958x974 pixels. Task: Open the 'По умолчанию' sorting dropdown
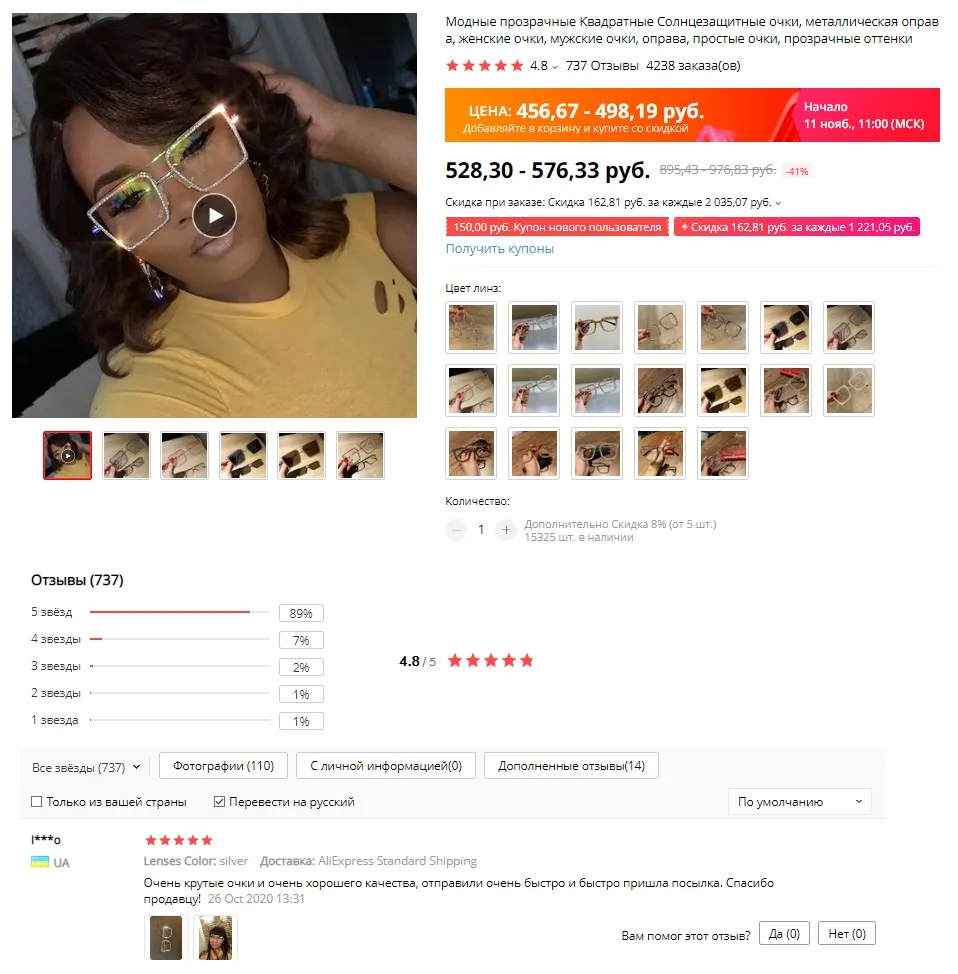tap(800, 802)
